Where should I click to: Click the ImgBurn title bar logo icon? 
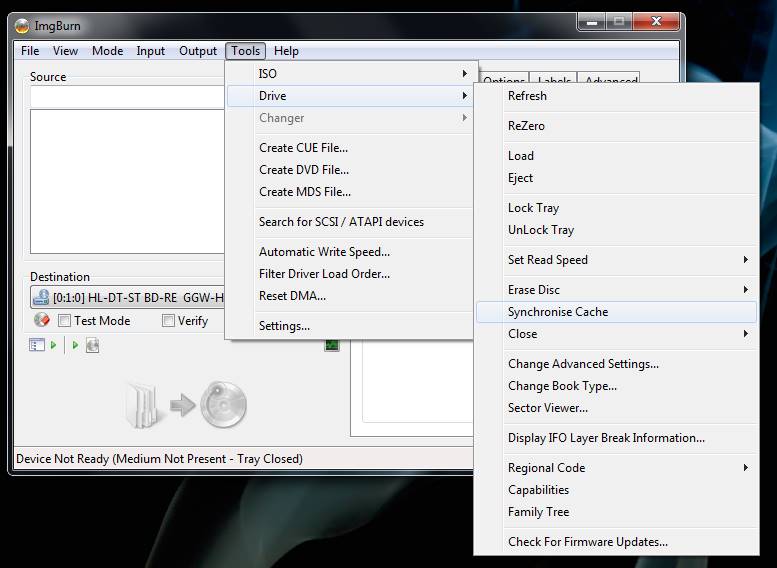22,26
